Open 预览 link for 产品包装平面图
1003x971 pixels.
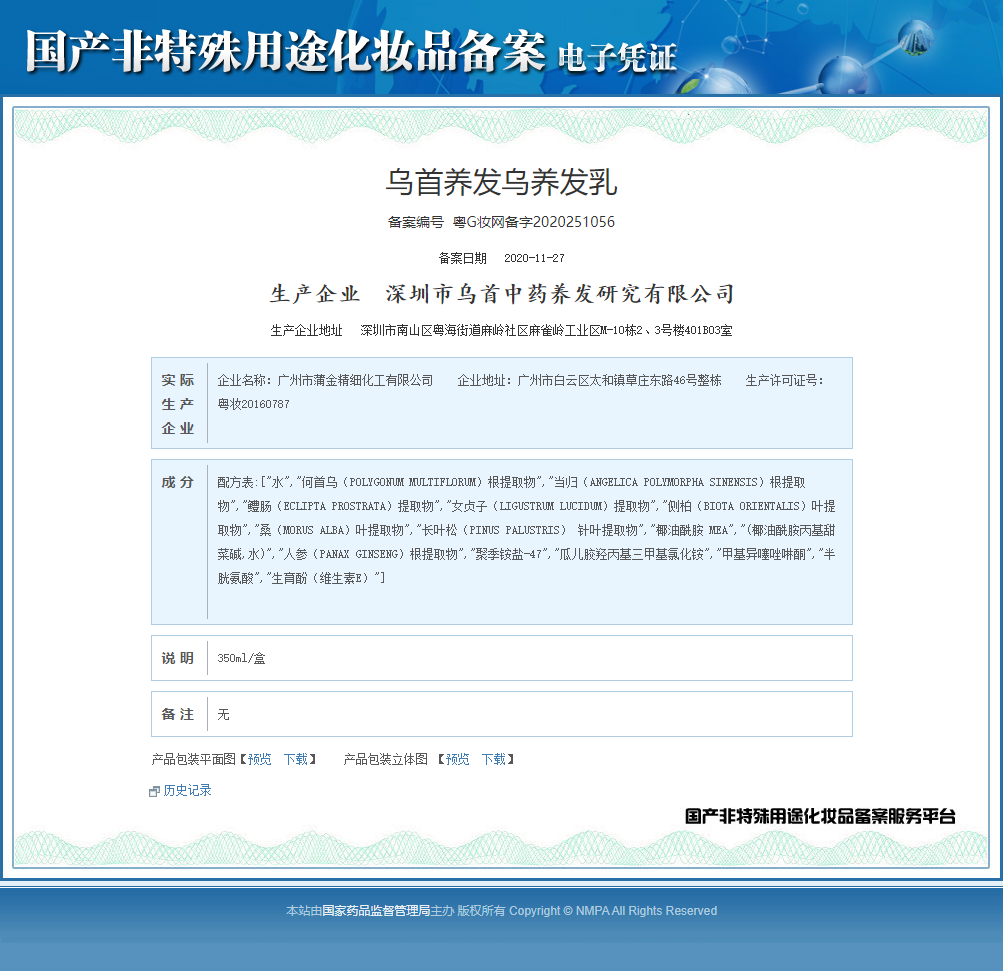click(260, 759)
